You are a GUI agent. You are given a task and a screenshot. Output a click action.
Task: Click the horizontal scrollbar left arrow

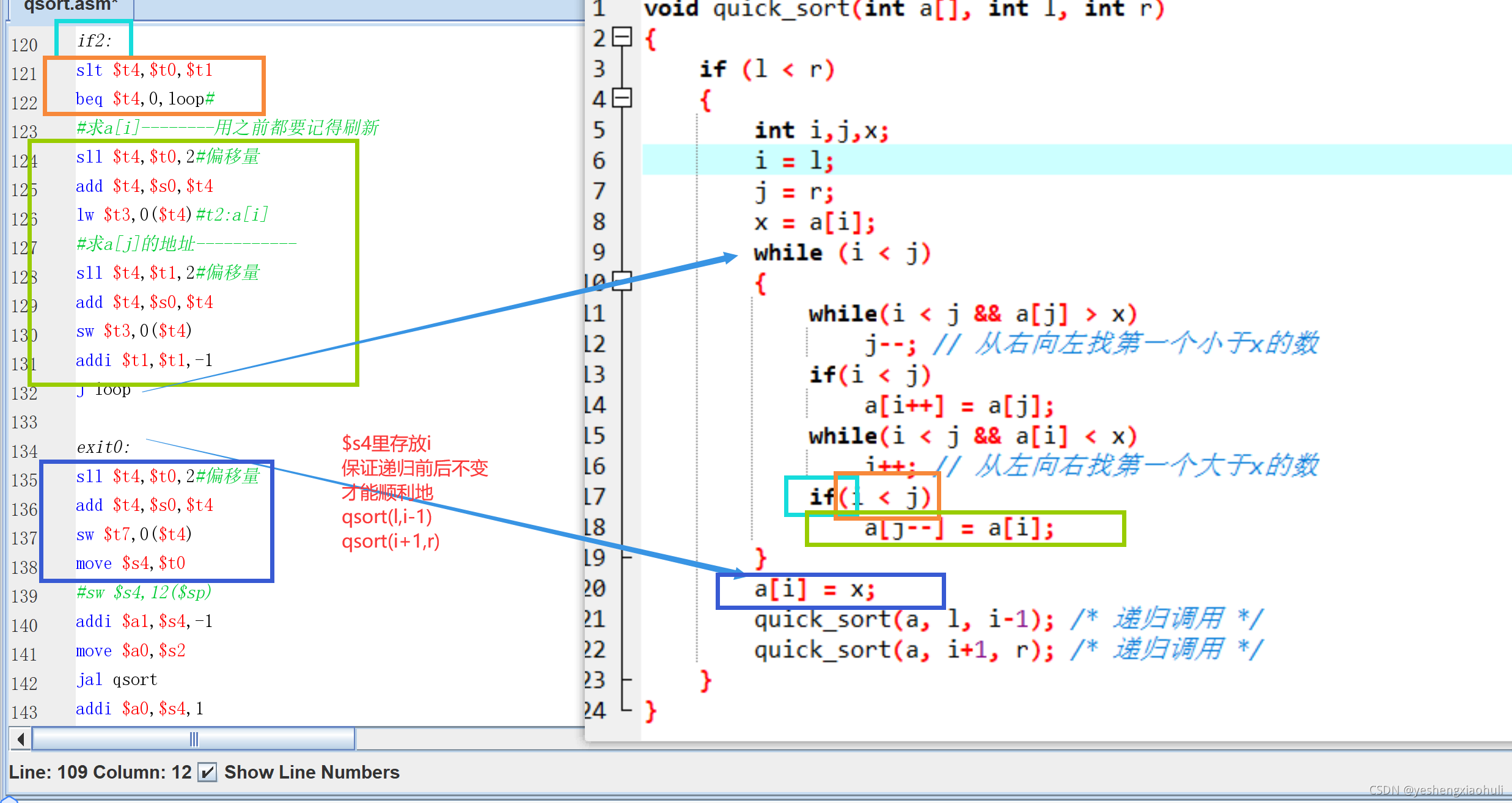[x=21, y=739]
